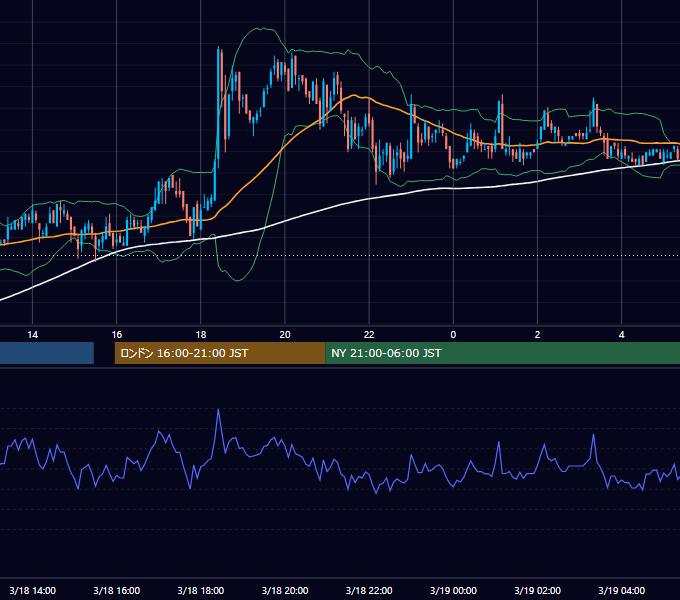Click the 3/18 16:00 date label
680x600 pixels.
click(117, 590)
